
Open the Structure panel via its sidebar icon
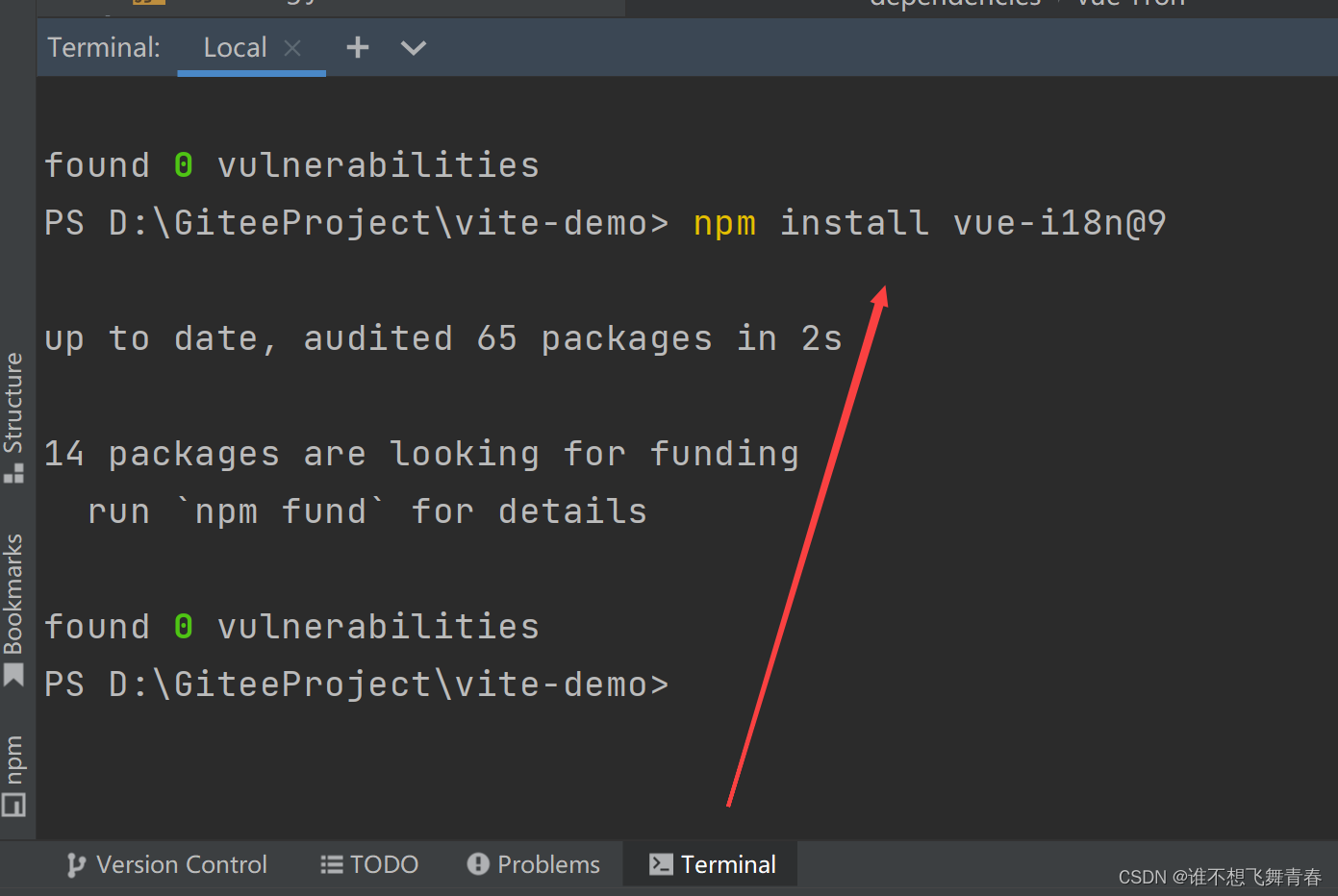pos(14,472)
